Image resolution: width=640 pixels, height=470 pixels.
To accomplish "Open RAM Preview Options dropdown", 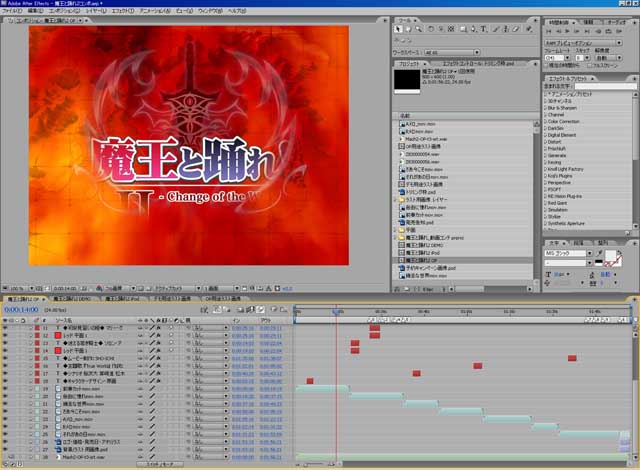I will (x=583, y=42).
